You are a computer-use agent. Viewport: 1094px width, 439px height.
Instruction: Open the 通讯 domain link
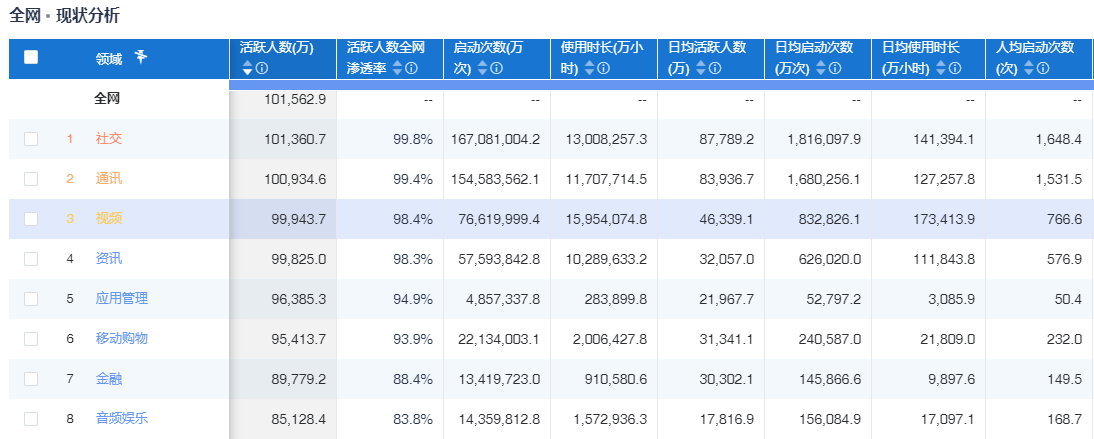[109, 179]
